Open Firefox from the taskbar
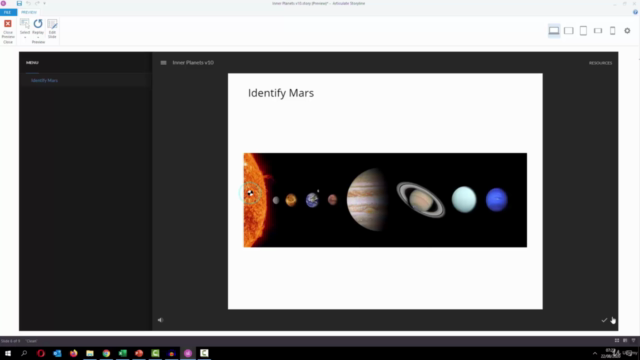The height and width of the screenshot is (360, 640). [73, 353]
